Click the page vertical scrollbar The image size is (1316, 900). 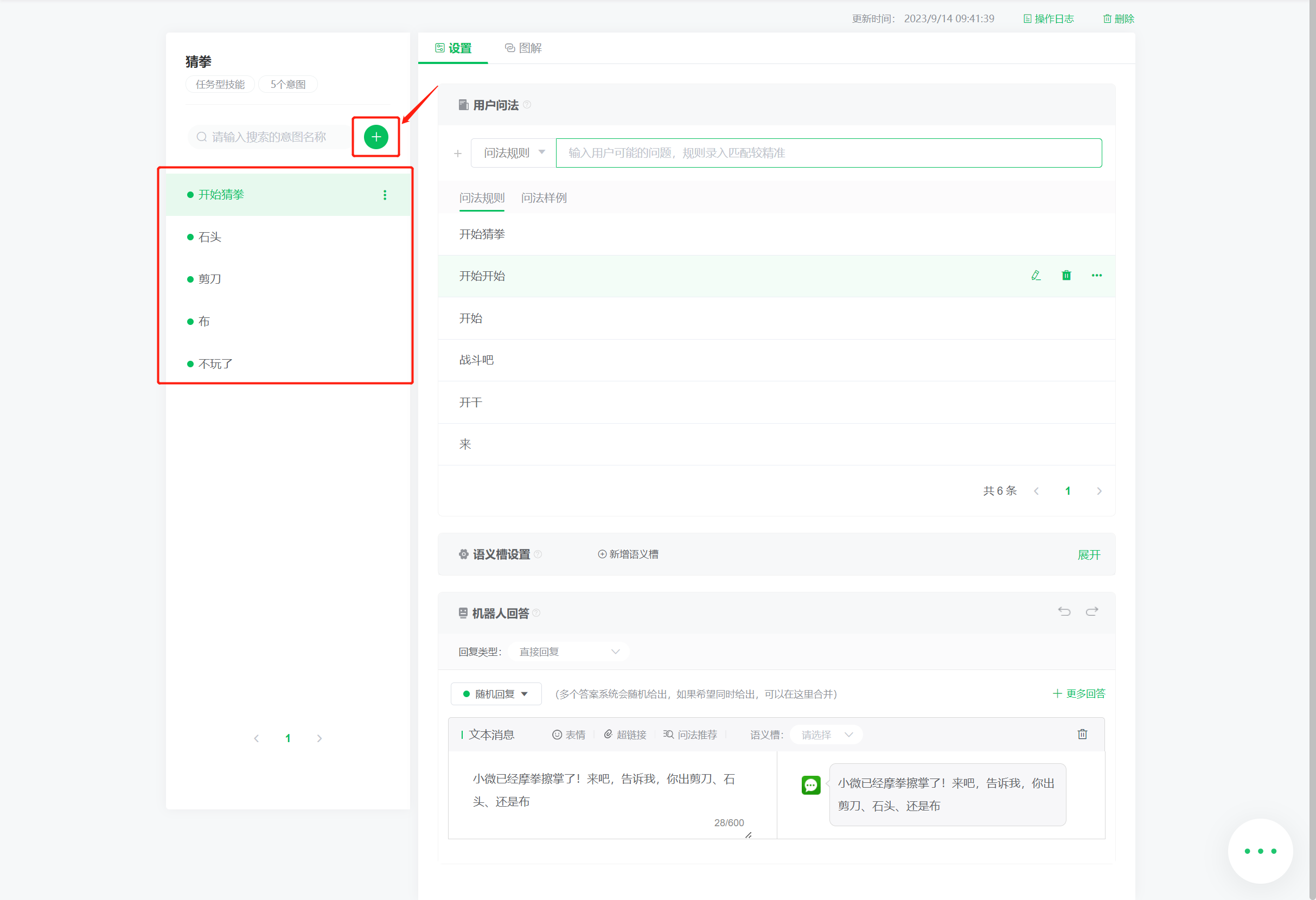point(1312,450)
